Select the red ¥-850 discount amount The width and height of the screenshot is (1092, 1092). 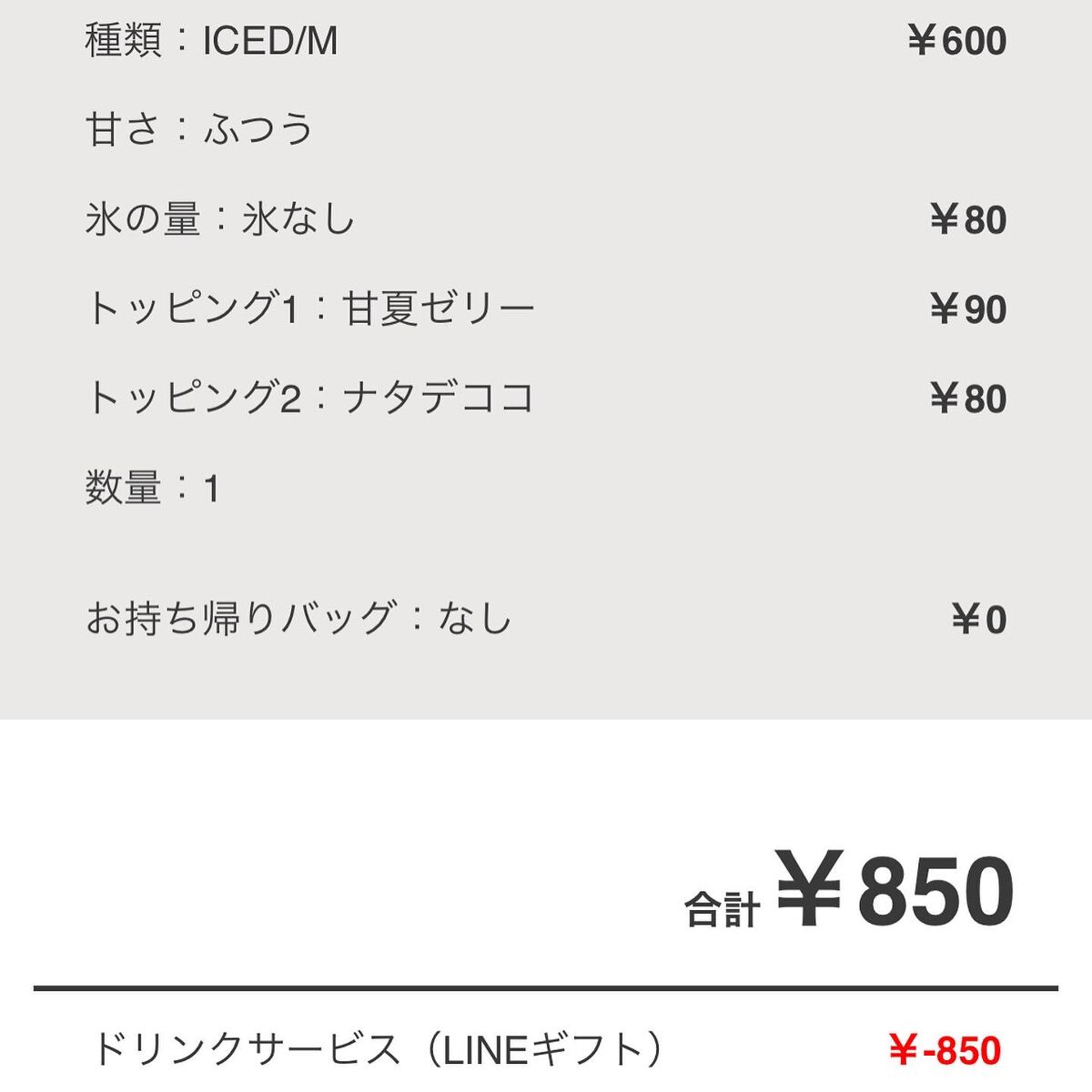click(945, 1051)
